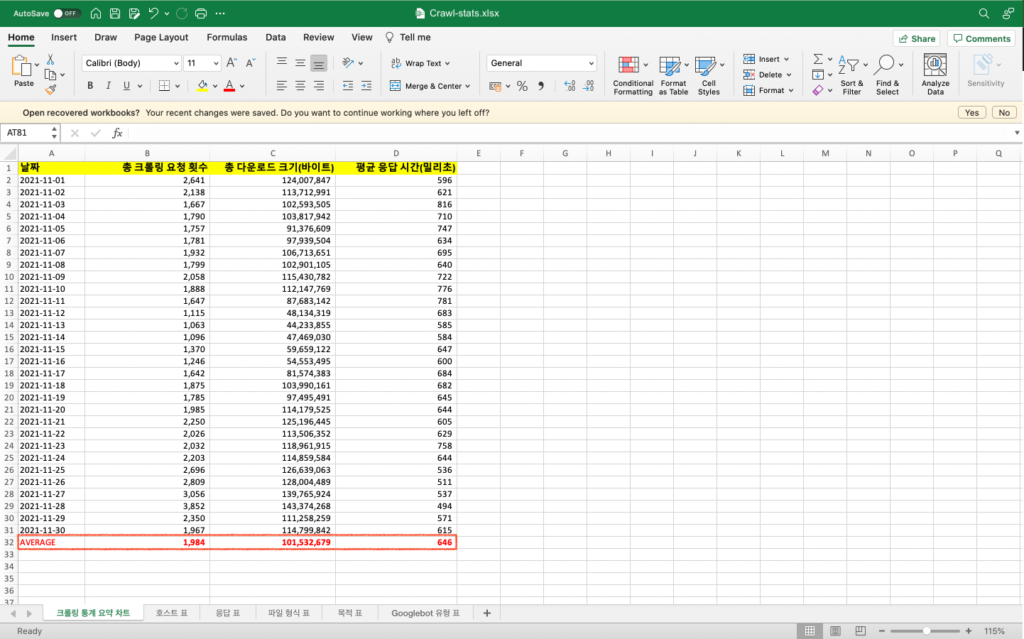Expand the Merge & Center dropdown arrow

click(468, 86)
